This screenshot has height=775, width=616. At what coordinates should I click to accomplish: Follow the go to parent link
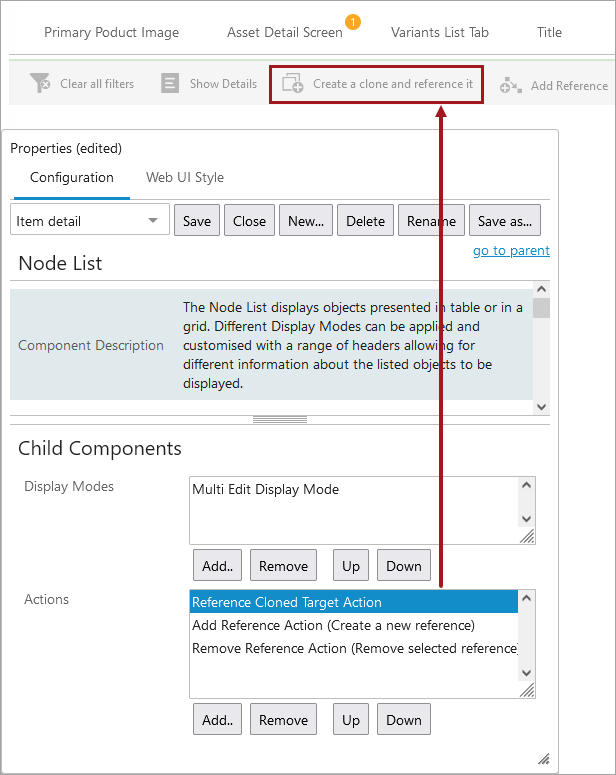pos(511,251)
